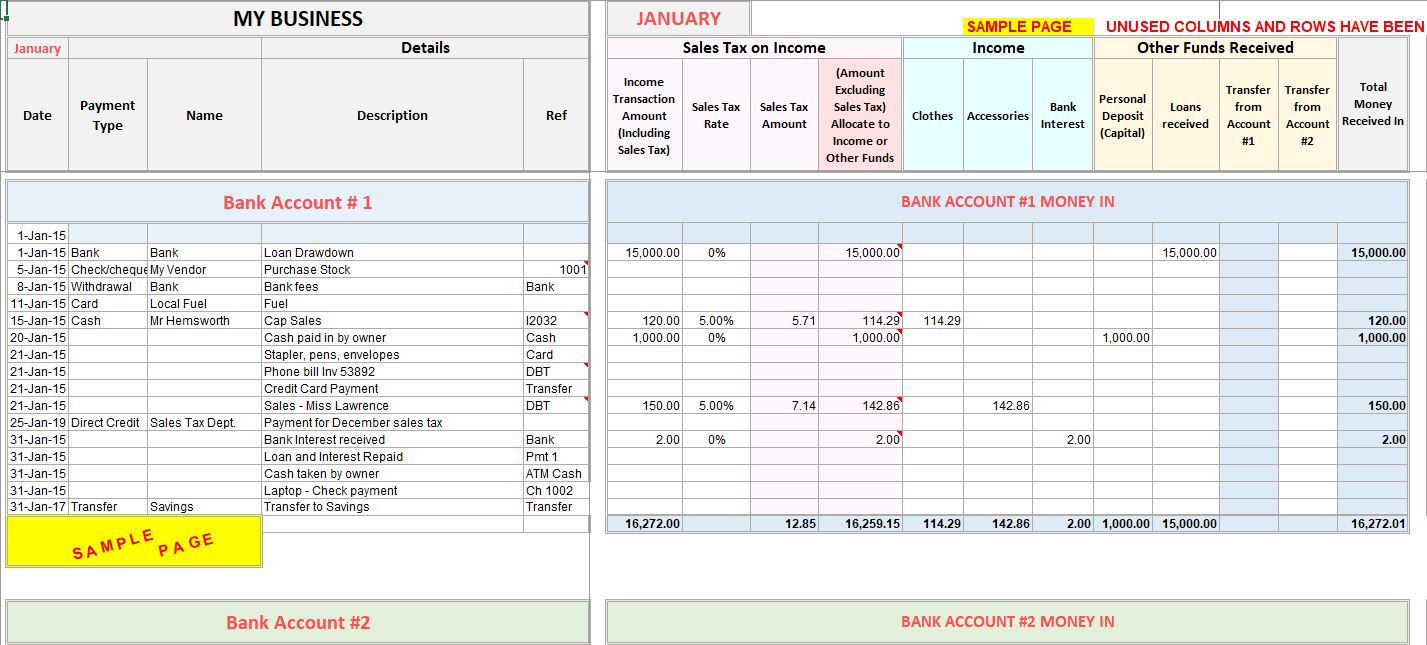Image resolution: width=1427 pixels, height=645 pixels.
Task: Click the Ref cell showing 1001
Action: pyautogui.click(x=556, y=270)
